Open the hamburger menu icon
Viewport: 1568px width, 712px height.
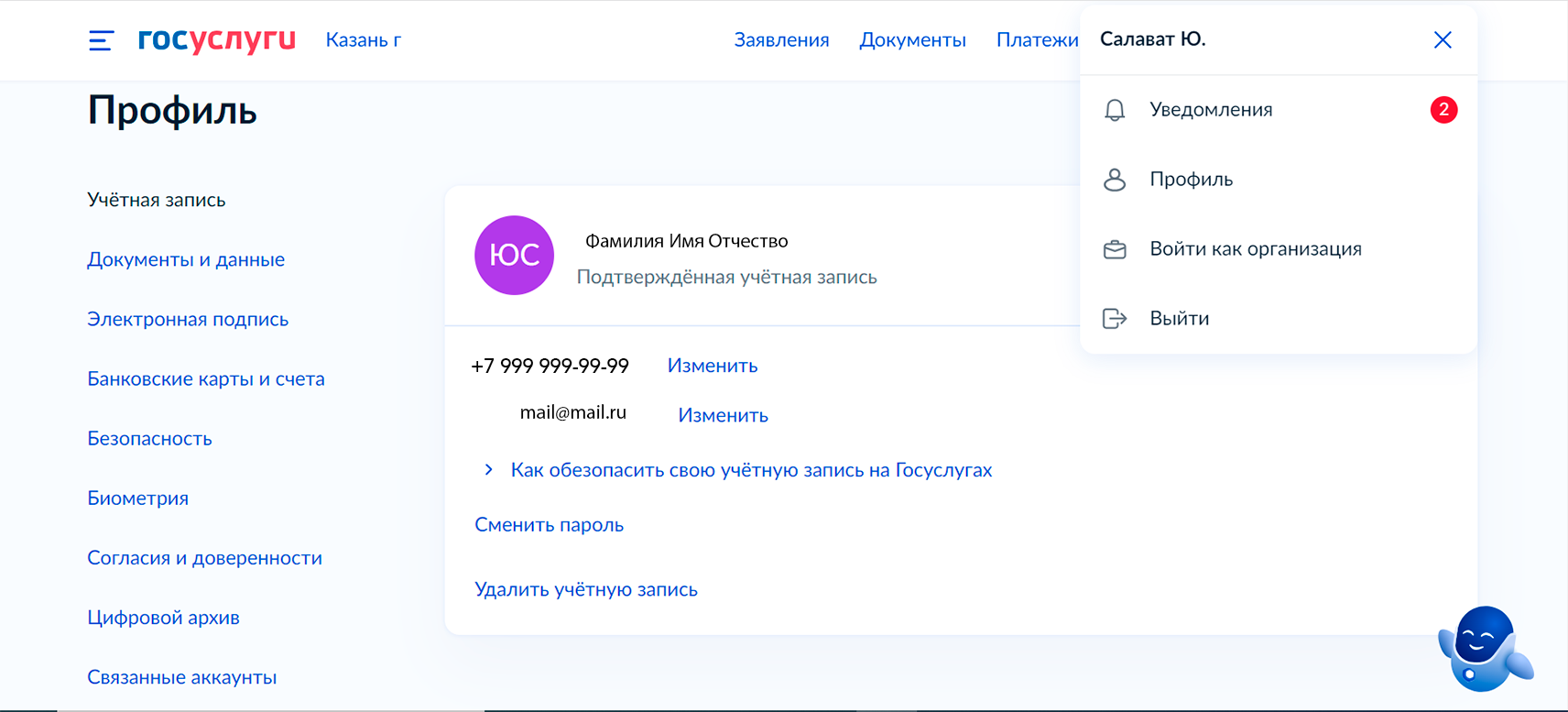click(101, 40)
